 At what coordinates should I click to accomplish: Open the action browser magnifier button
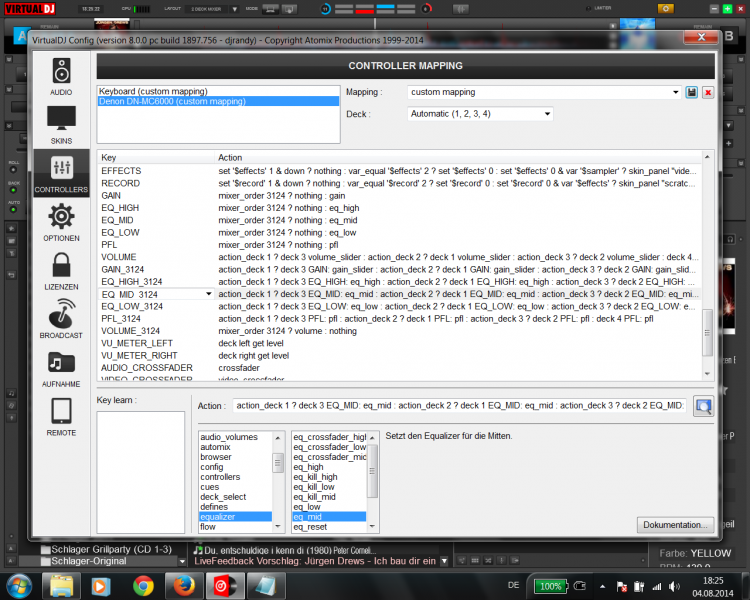point(703,406)
